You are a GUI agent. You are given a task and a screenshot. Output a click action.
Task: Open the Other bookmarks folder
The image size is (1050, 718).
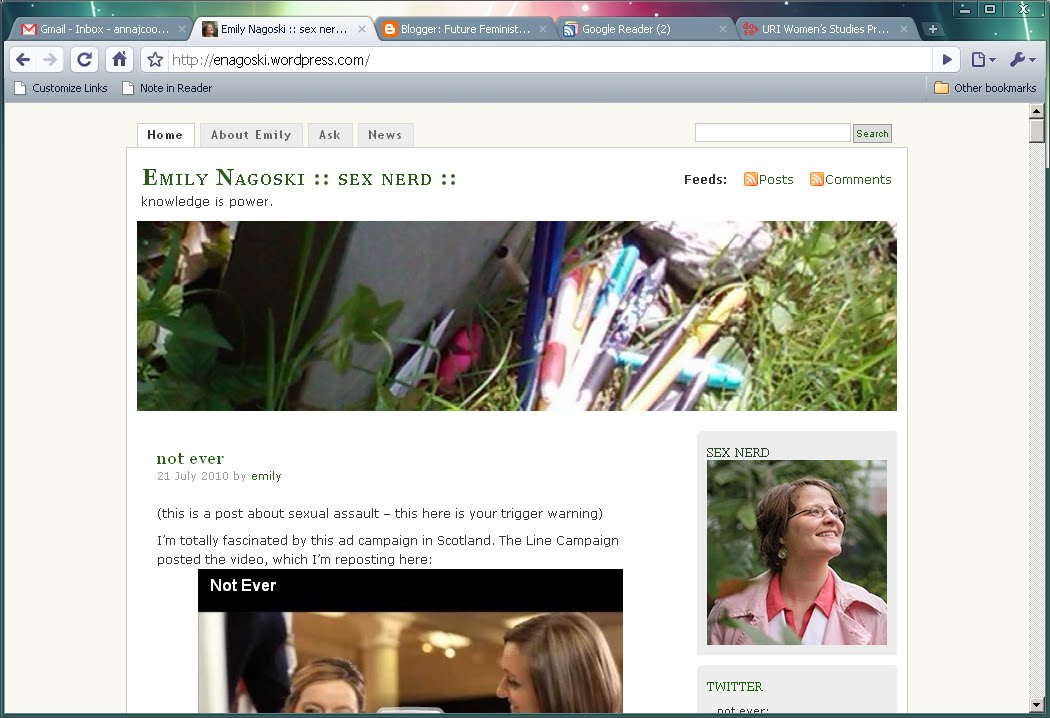pos(984,88)
